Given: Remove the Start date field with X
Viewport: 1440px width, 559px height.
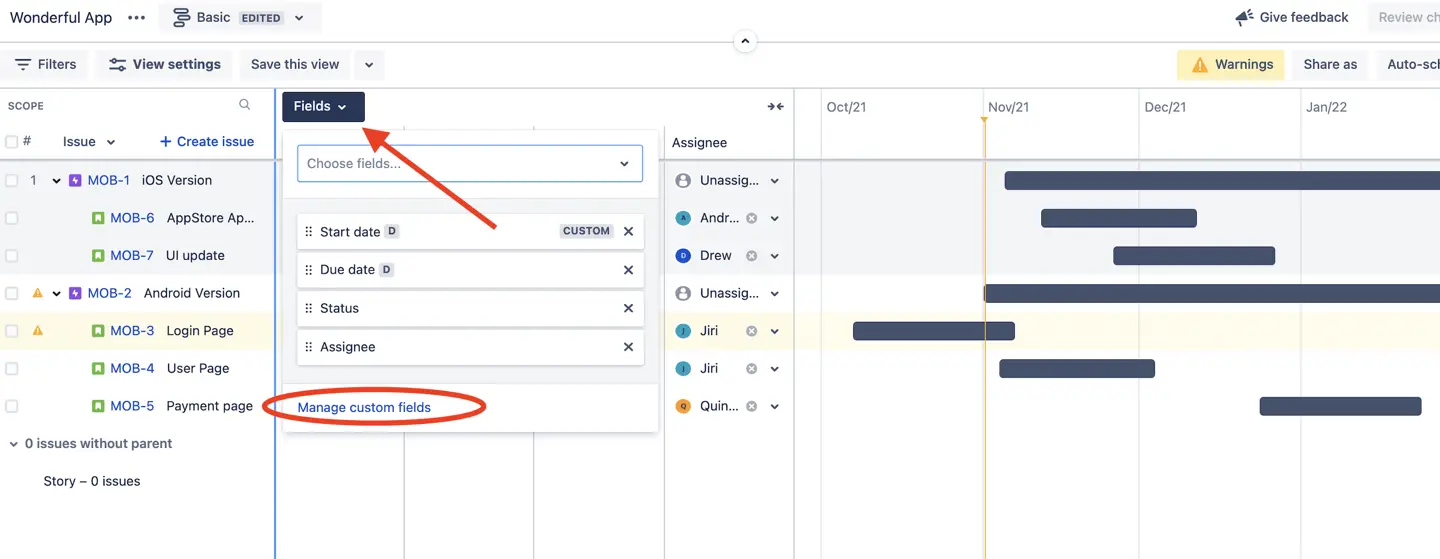Looking at the screenshot, I should 628,231.
